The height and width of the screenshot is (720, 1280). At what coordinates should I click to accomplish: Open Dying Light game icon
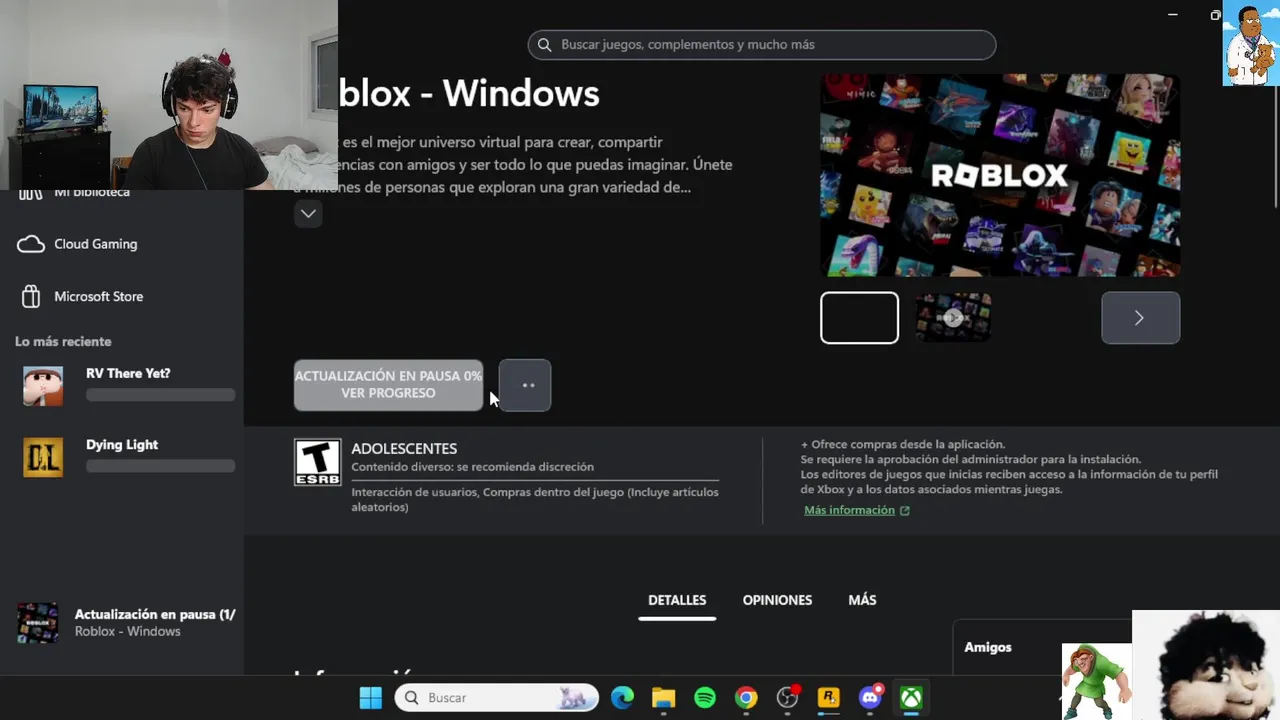[43, 457]
